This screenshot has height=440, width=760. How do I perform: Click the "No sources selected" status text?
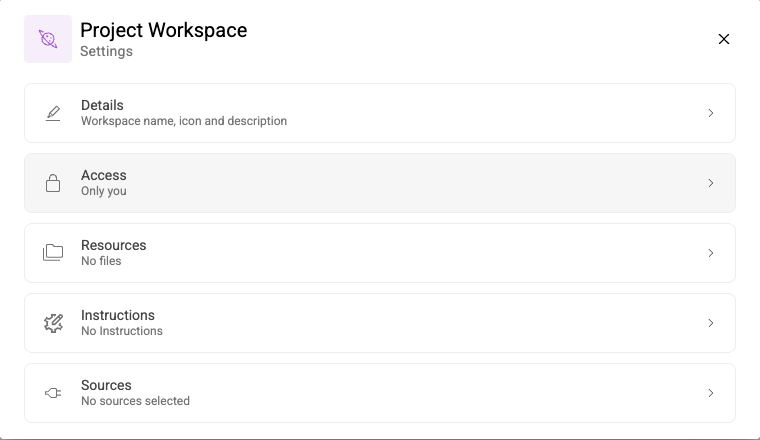click(x=135, y=401)
